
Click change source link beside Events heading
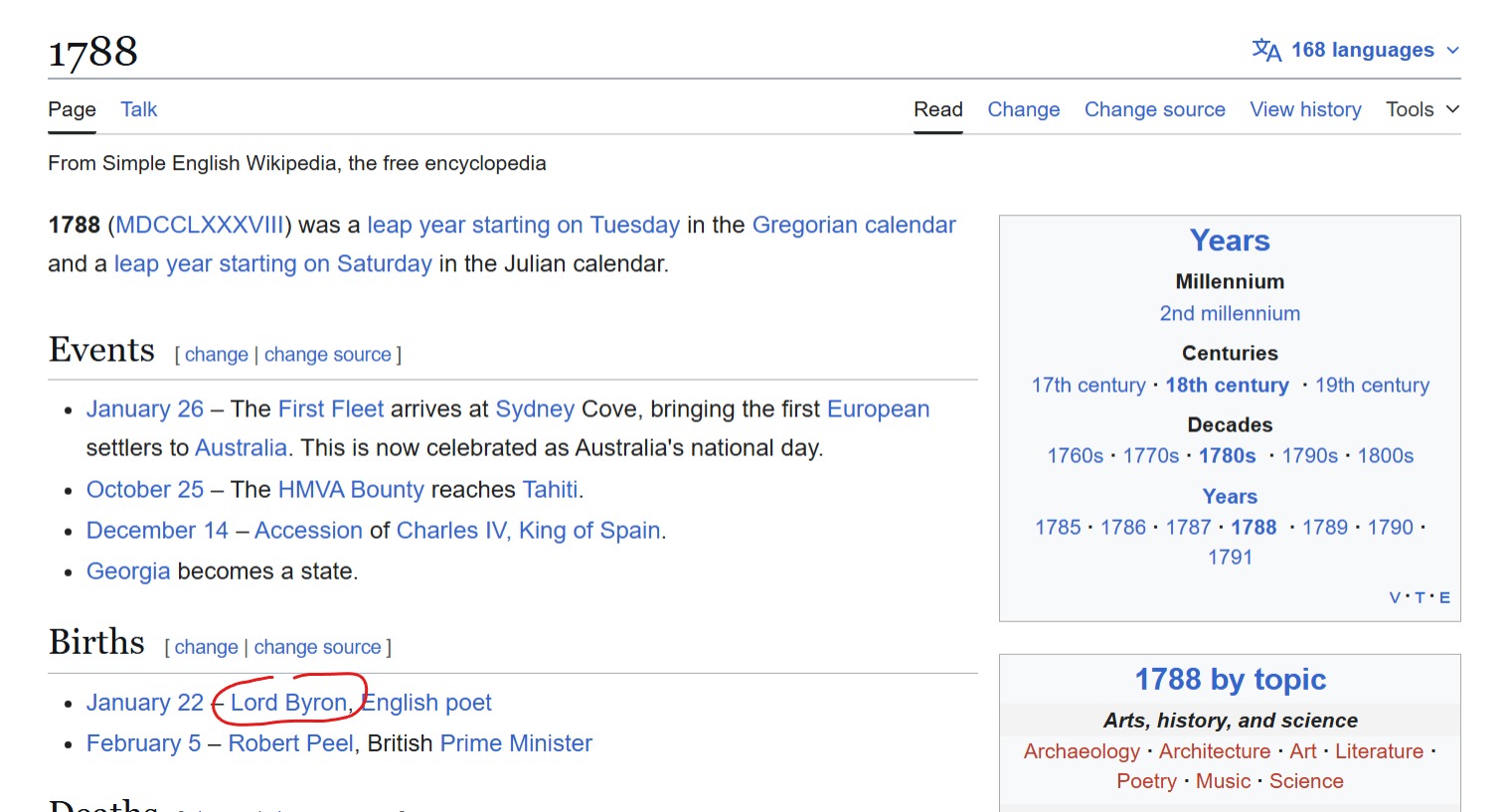click(328, 355)
